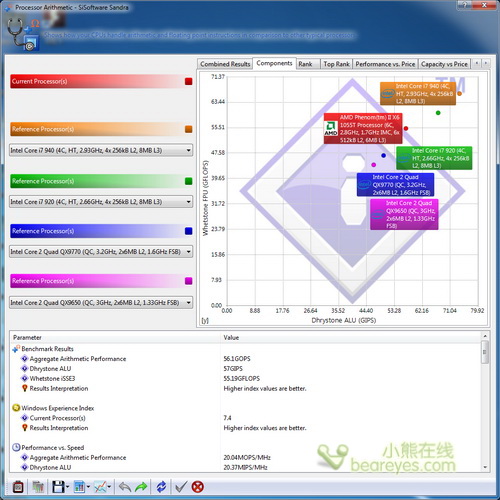Open the arrow beside the floppy disk icon
500x500 pixels.
point(68,487)
